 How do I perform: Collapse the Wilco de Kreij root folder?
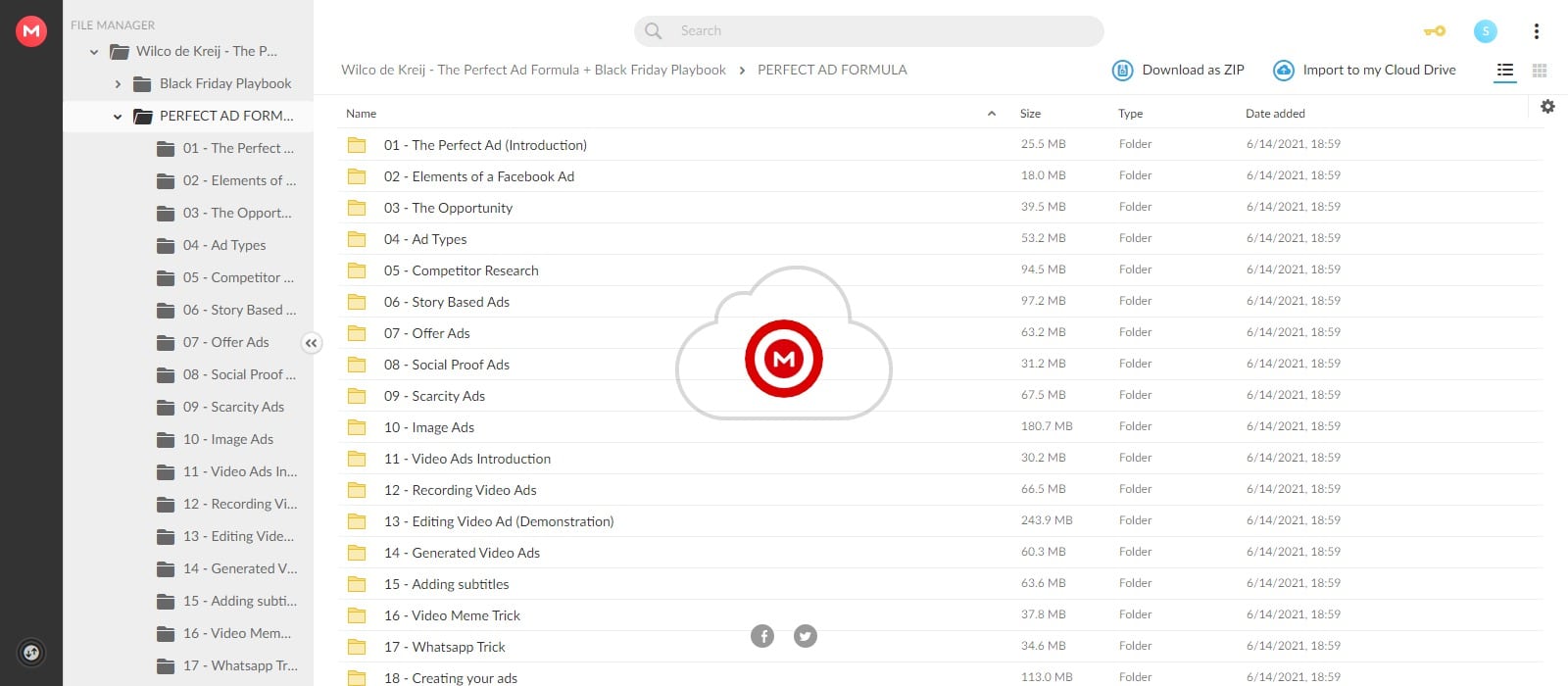(94, 52)
